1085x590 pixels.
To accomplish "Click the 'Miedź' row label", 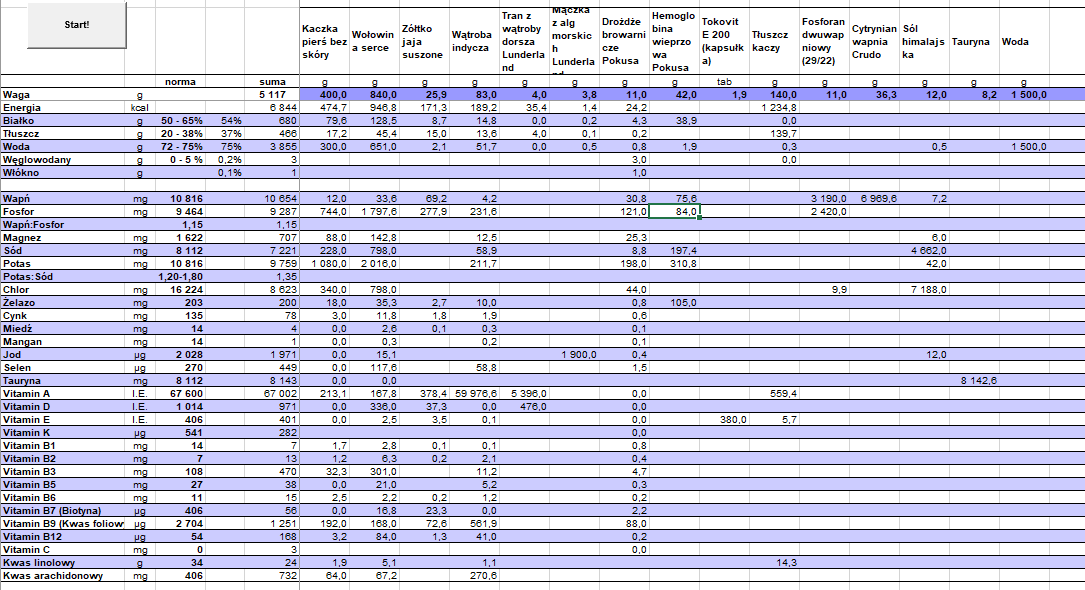I will (18, 329).
